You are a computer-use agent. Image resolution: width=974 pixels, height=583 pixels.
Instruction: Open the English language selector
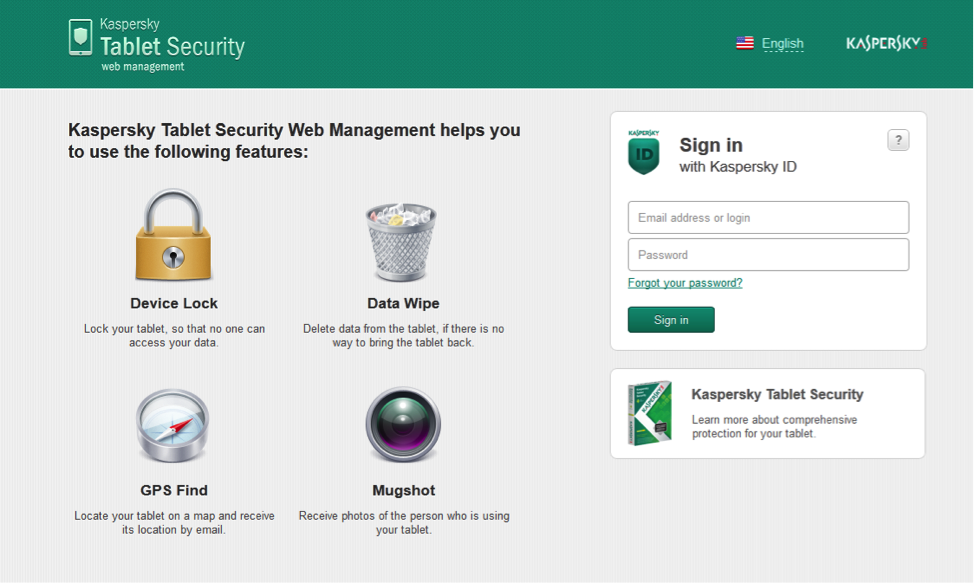tap(783, 43)
